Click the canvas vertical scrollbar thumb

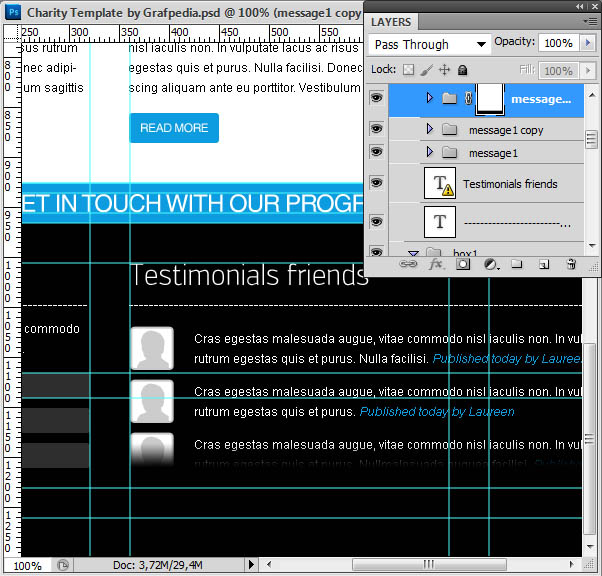coord(589,438)
